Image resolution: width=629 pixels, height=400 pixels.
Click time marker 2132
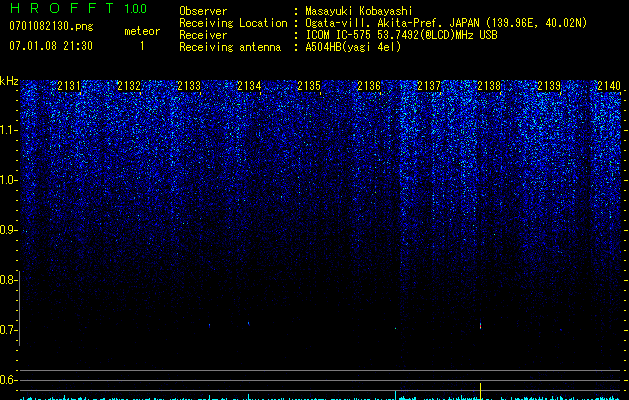coord(129,85)
